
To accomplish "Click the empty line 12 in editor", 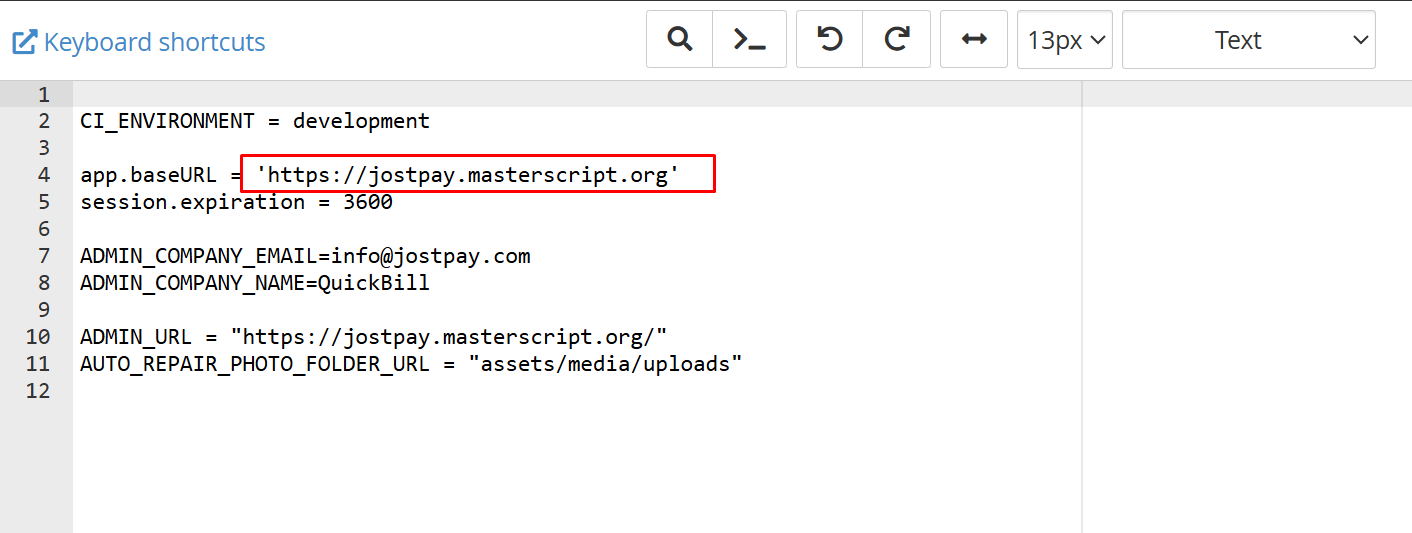I will pos(400,391).
